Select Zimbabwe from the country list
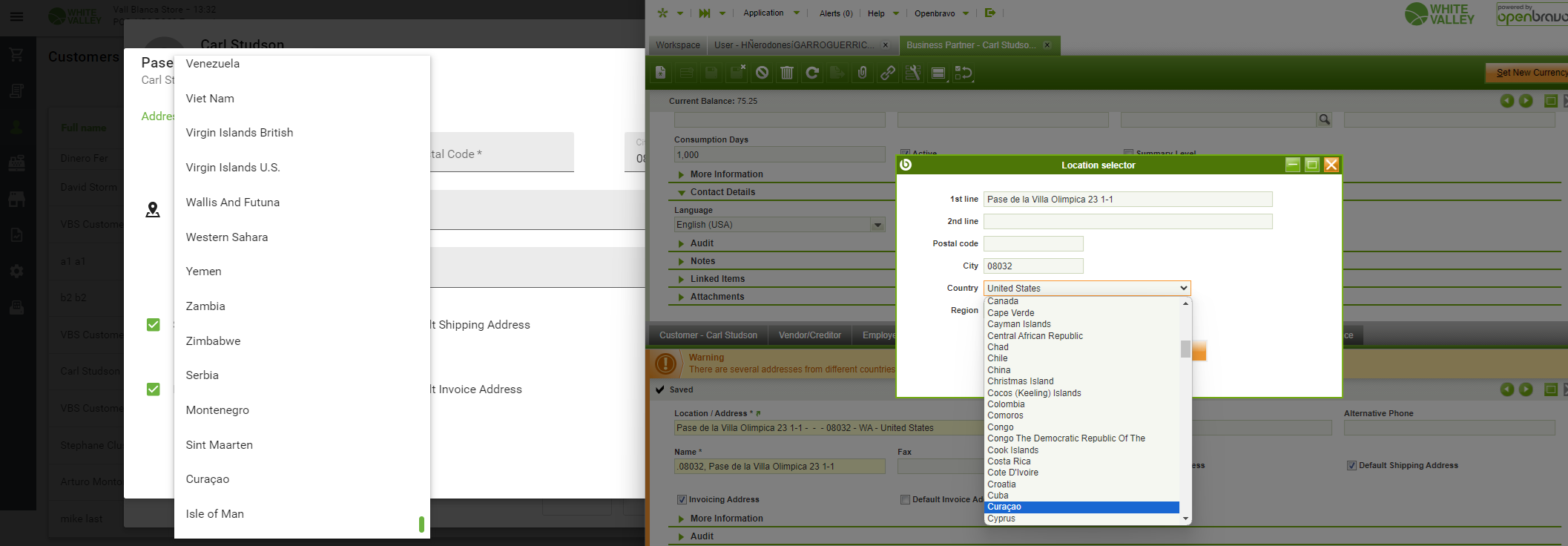Viewport: 1568px width, 546px height. (213, 341)
